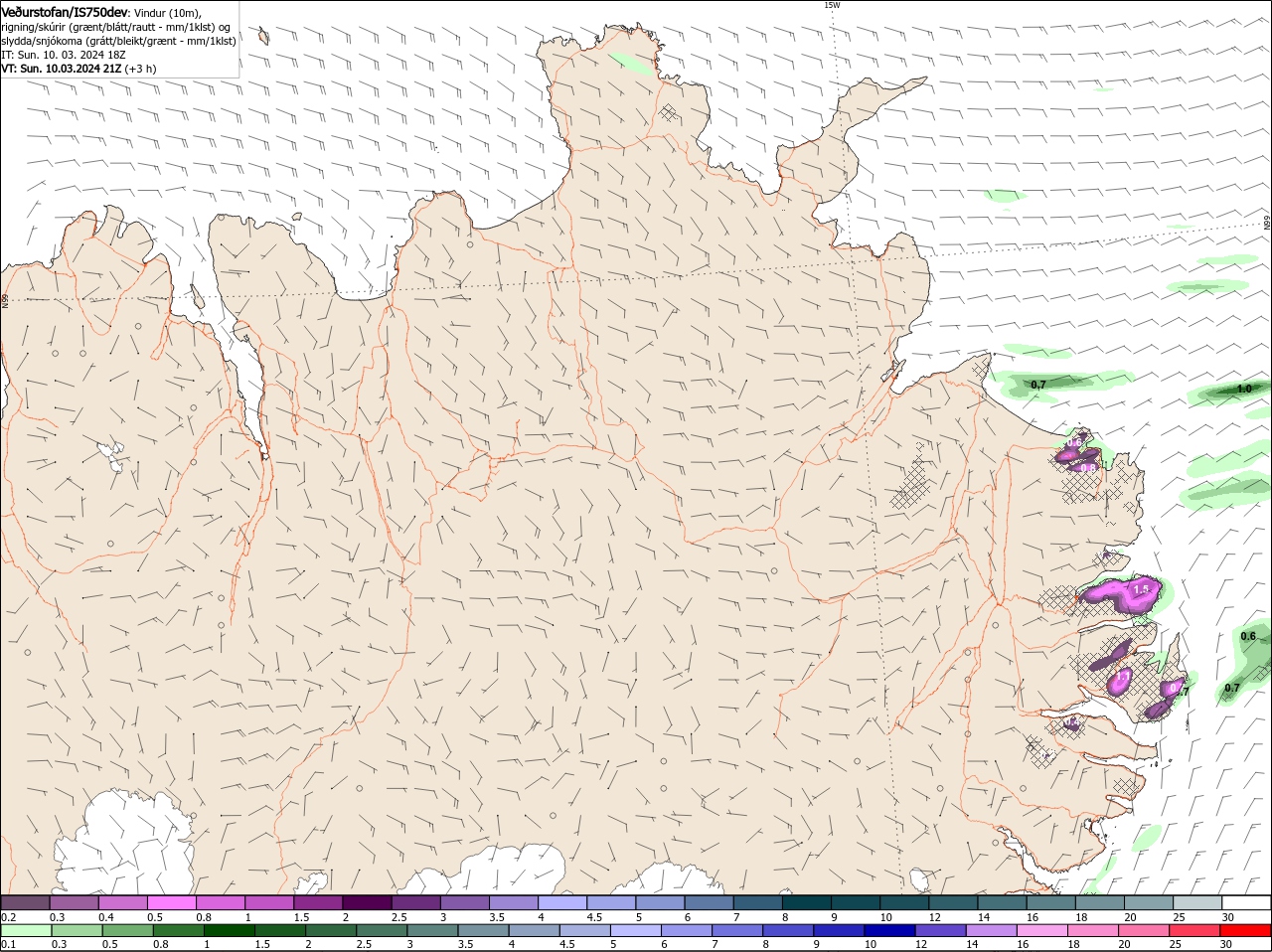The width and height of the screenshot is (1272, 952).
Task: Pick the red bottom-scale swatch above 25
Action: point(1193,931)
